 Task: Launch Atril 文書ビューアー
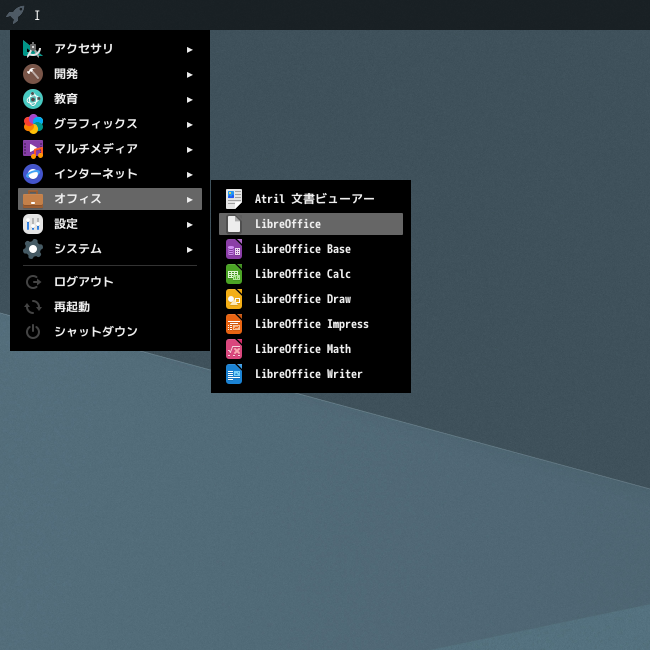click(311, 199)
